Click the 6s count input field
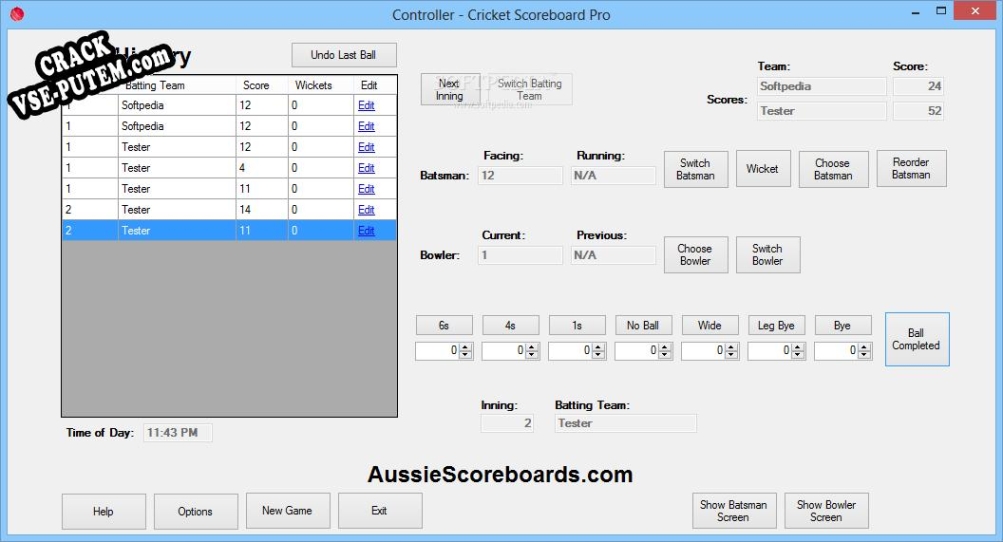The width and height of the screenshot is (1003, 542). (x=438, y=351)
